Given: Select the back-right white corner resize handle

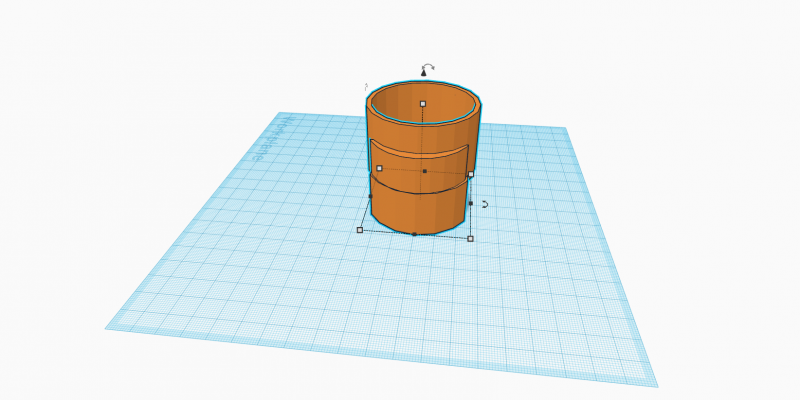Looking at the screenshot, I should [471, 174].
